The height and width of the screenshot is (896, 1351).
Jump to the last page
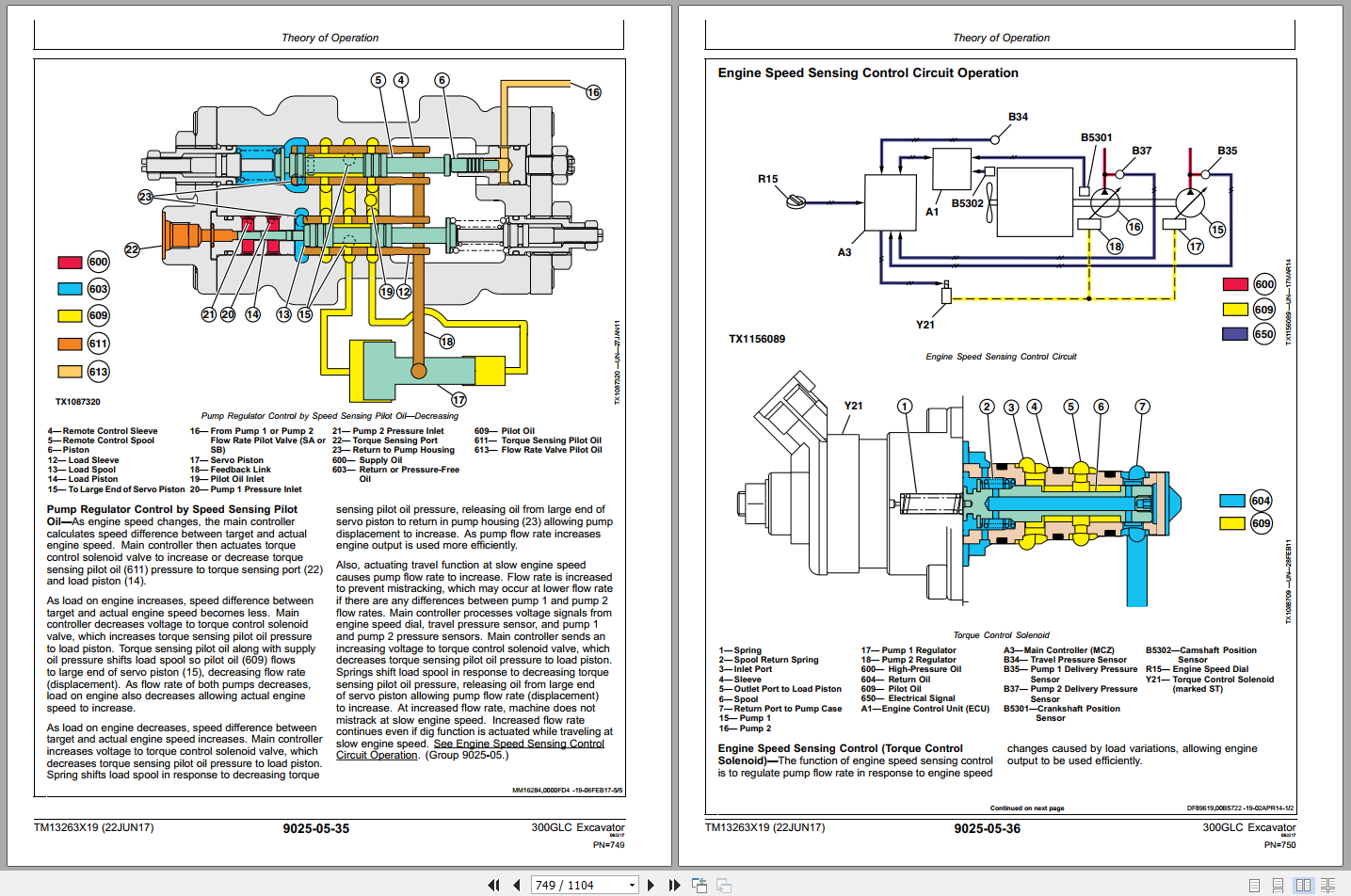click(x=673, y=885)
